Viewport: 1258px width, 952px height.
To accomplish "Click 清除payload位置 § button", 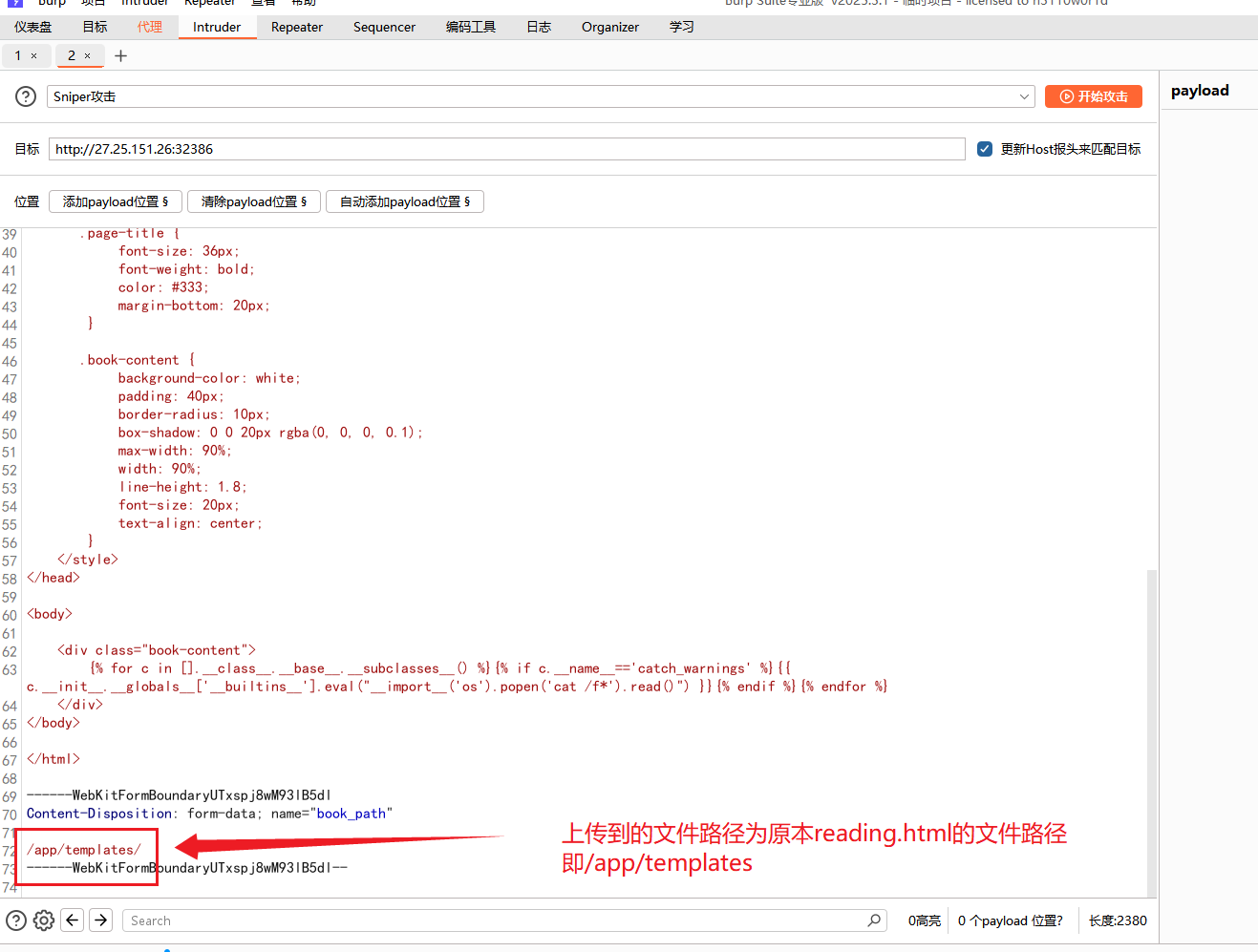I will pos(254,201).
